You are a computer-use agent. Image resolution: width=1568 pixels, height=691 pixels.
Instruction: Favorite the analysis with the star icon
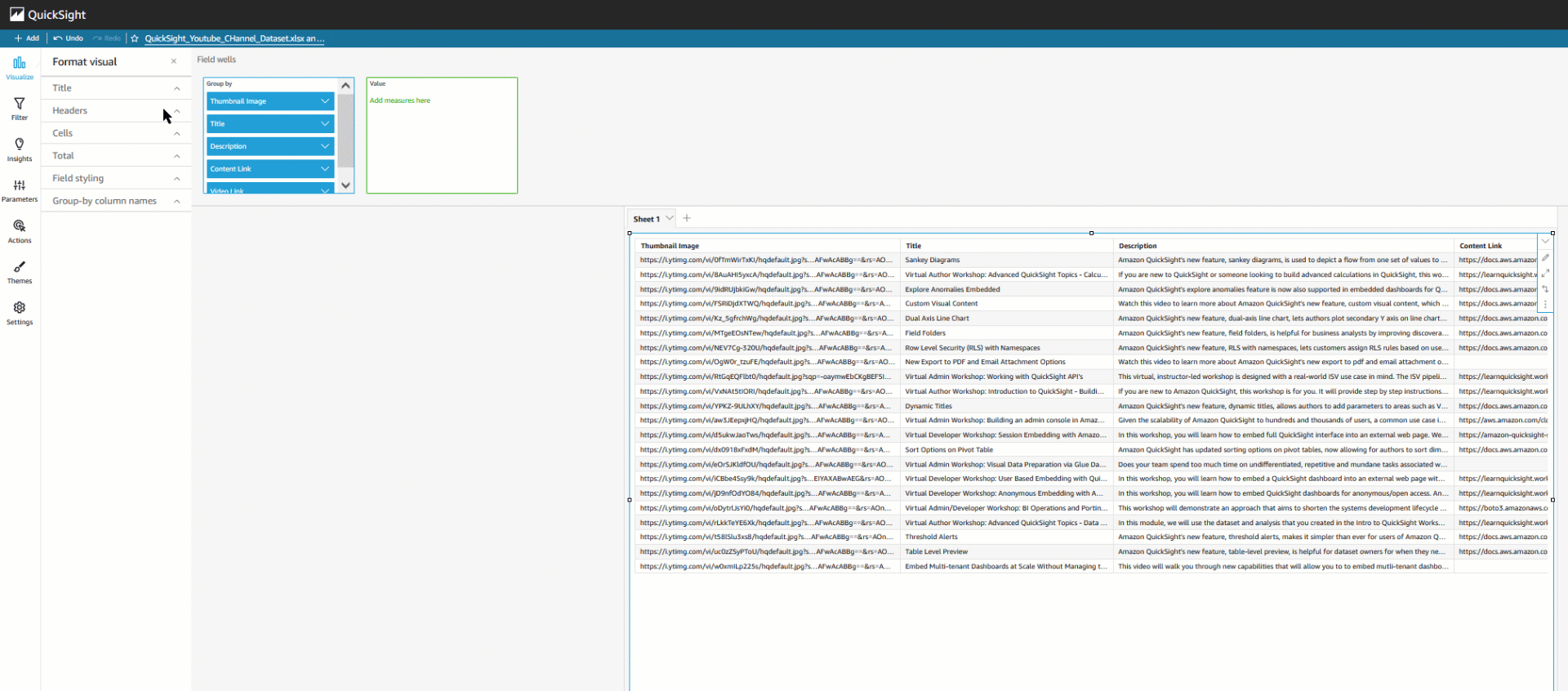point(135,38)
